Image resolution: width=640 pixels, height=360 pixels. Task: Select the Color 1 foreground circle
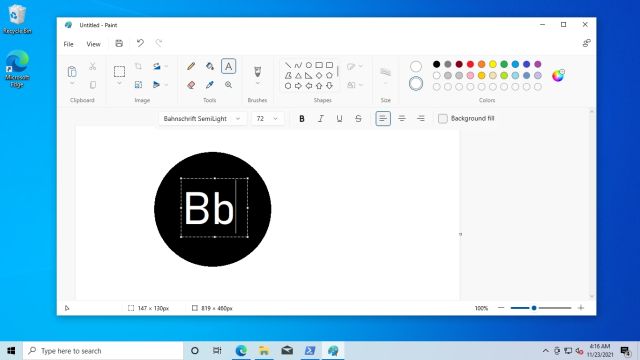[x=416, y=66]
